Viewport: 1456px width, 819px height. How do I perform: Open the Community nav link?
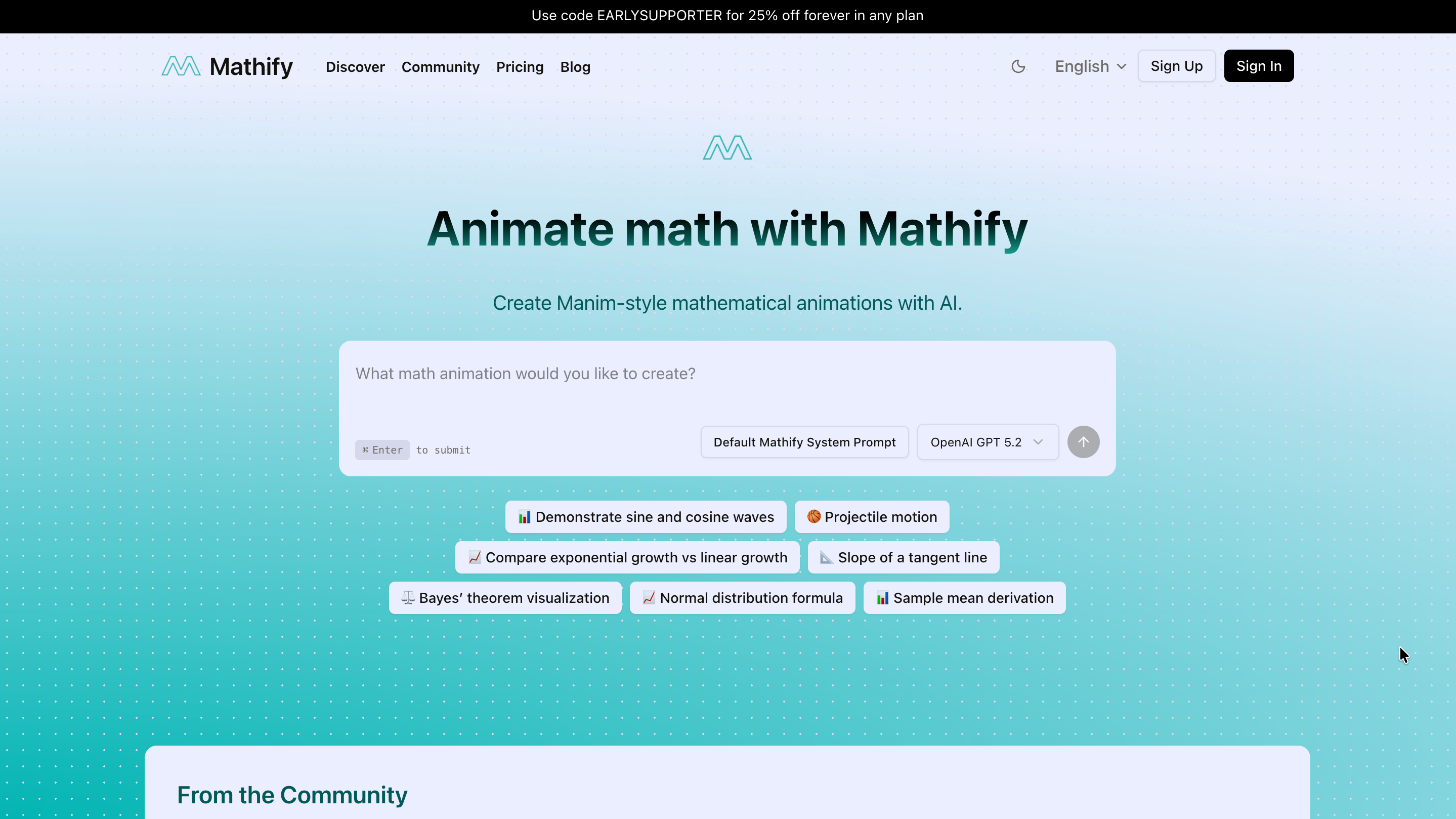coord(440,67)
